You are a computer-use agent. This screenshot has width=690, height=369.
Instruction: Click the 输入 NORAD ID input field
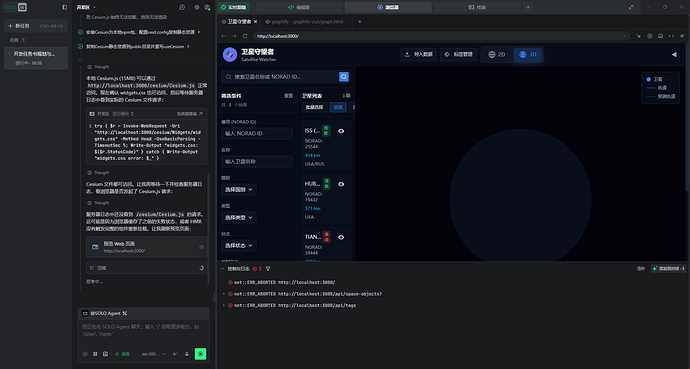coord(257,133)
